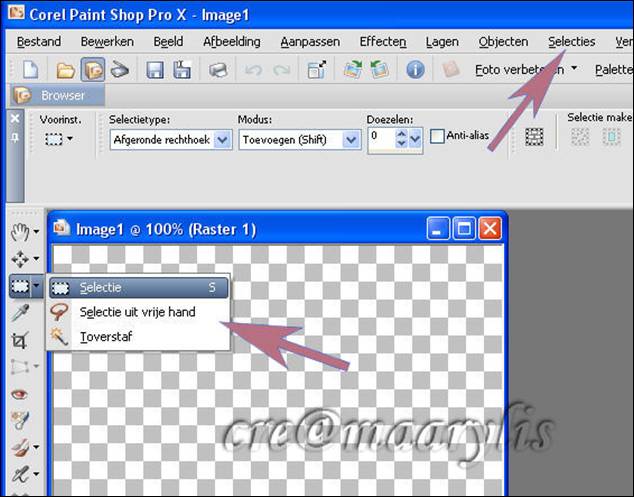The height and width of the screenshot is (497, 634).
Task: Select the Move tool
Action: [x=19, y=259]
